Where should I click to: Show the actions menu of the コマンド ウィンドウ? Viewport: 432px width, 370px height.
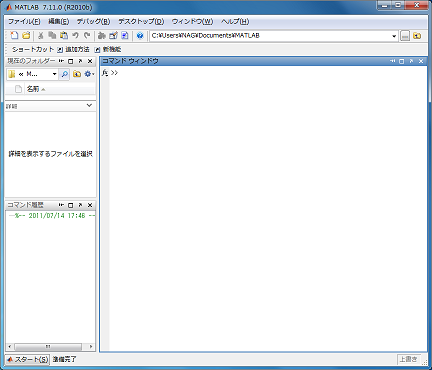coord(392,61)
